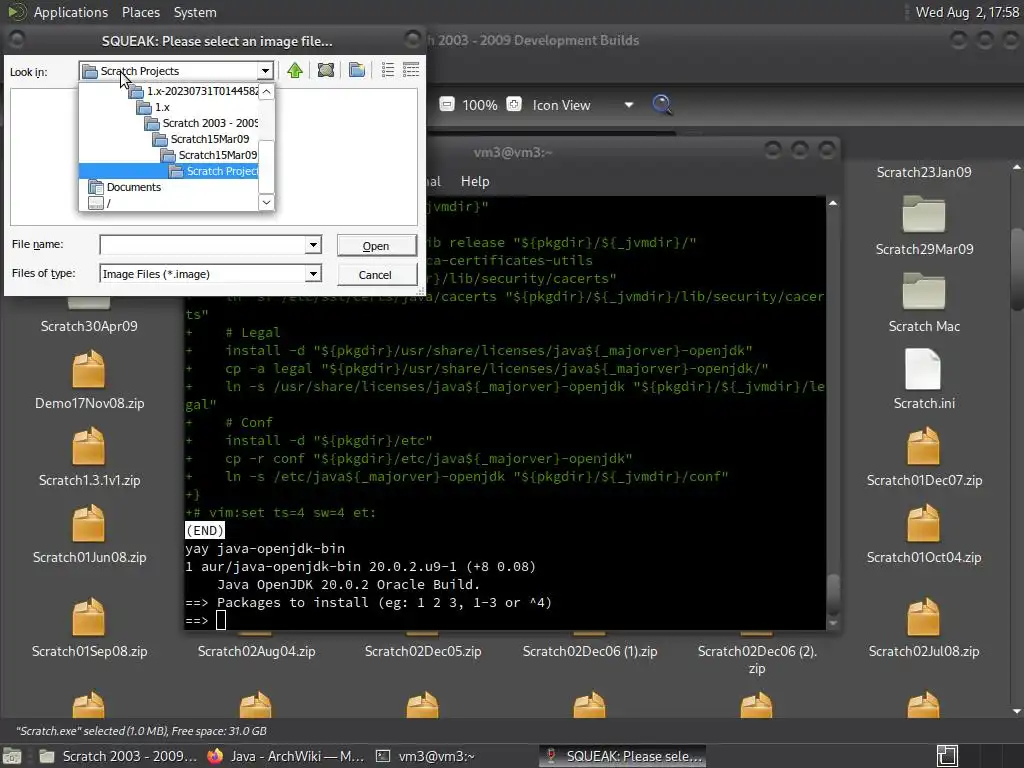
Task: Switch file dialog to details view
Action: click(411, 70)
